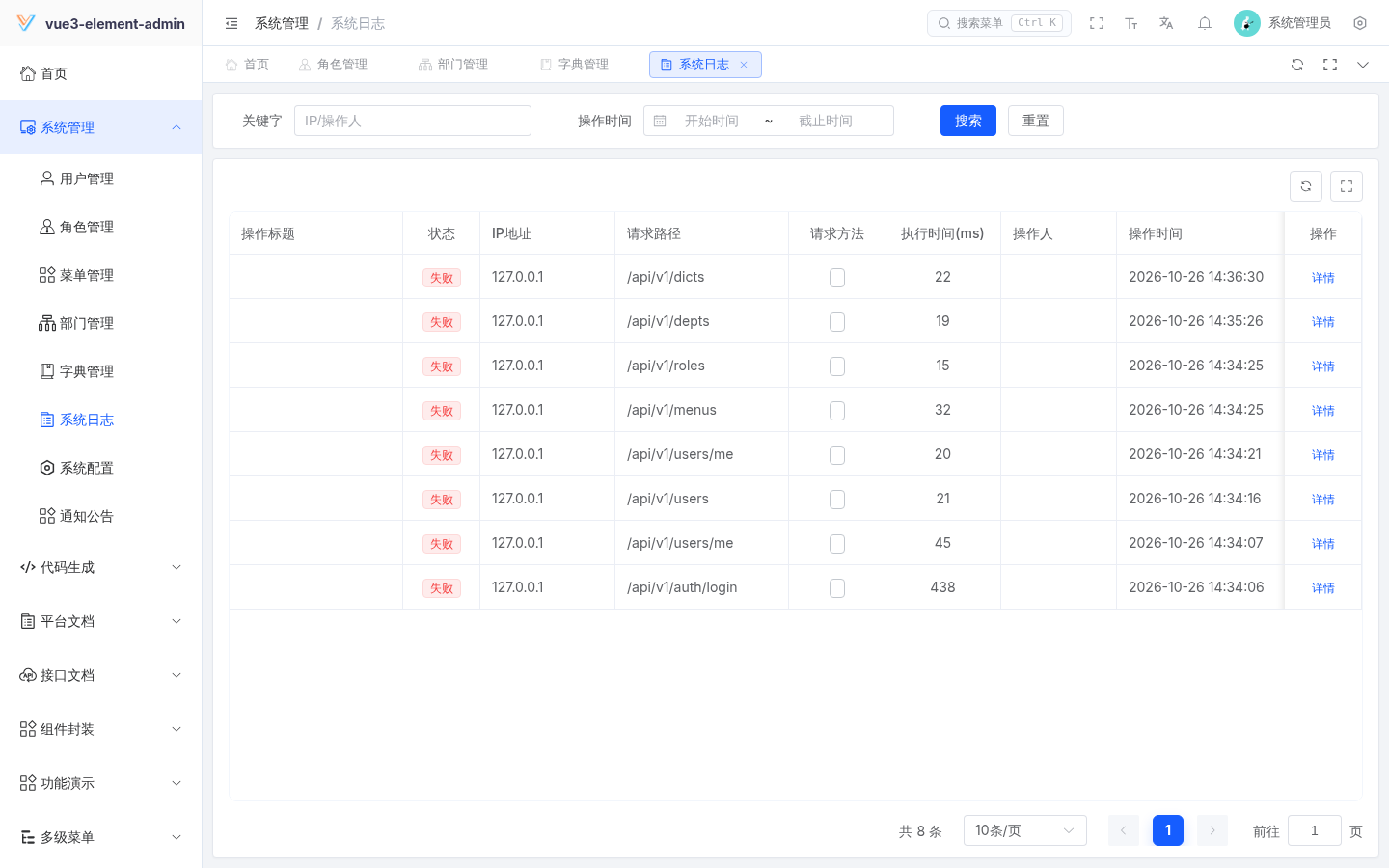Open the settings gear at top right
The height and width of the screenshot is (868, 1389).
click(1360, 23)
